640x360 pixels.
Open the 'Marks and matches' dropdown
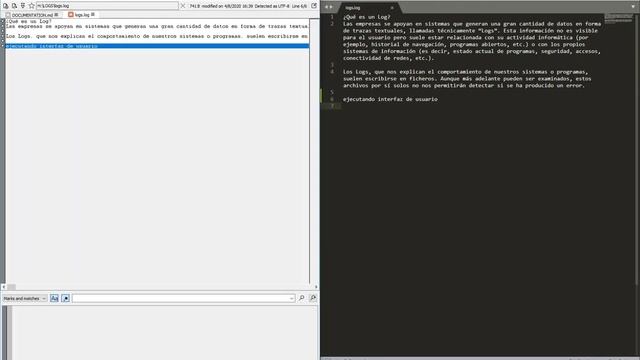click(24, 298)
